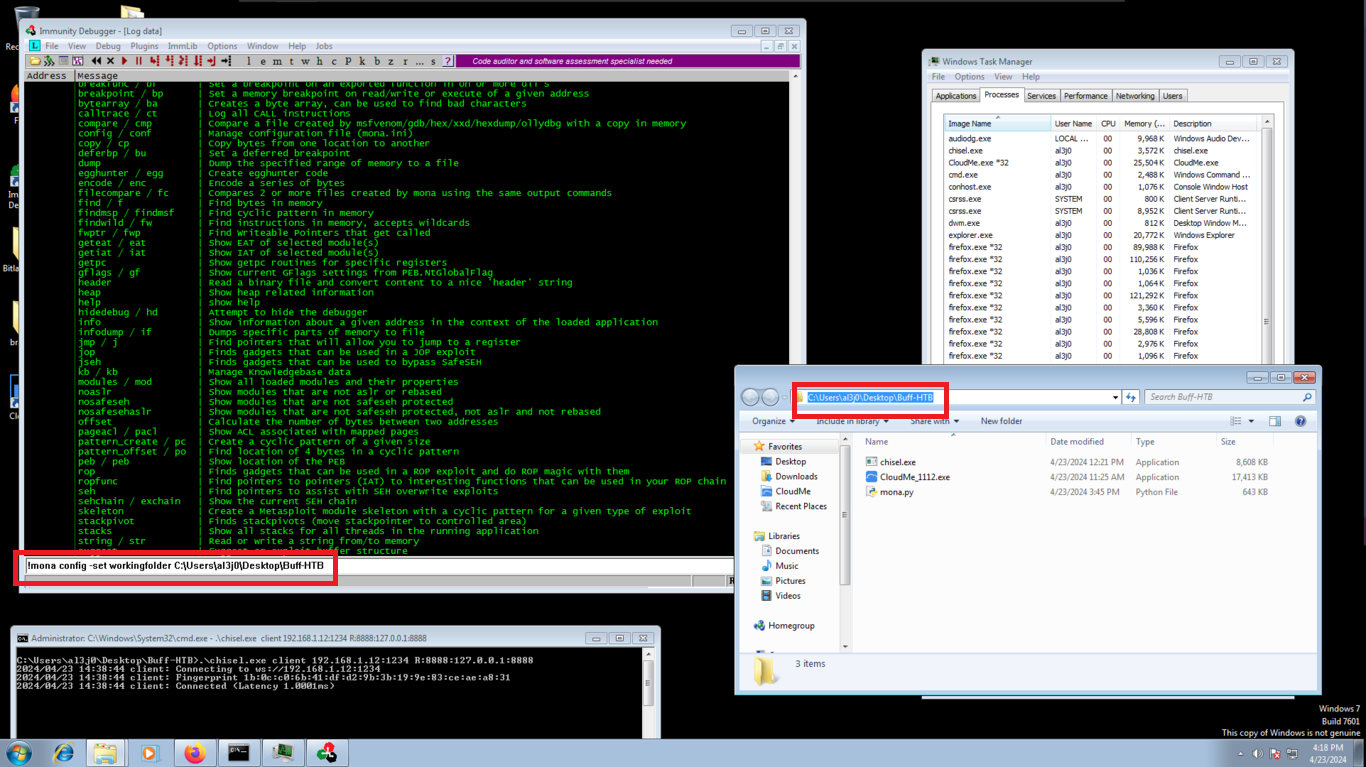Image resolution: width=1366 pixels, height=767 pixels.
Task: Click the Open file folder icon in Immunity toolbar
Action: tap(35, 61)
